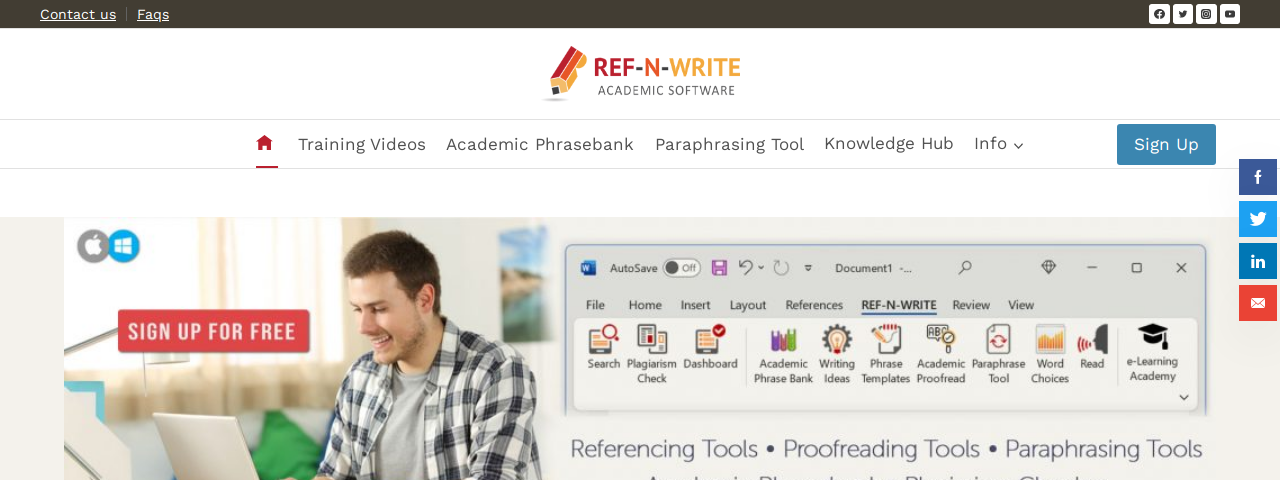Expand the ribbon chevron in the Word image
This screenshot has width=1280, height=480.
(1184, 397)
